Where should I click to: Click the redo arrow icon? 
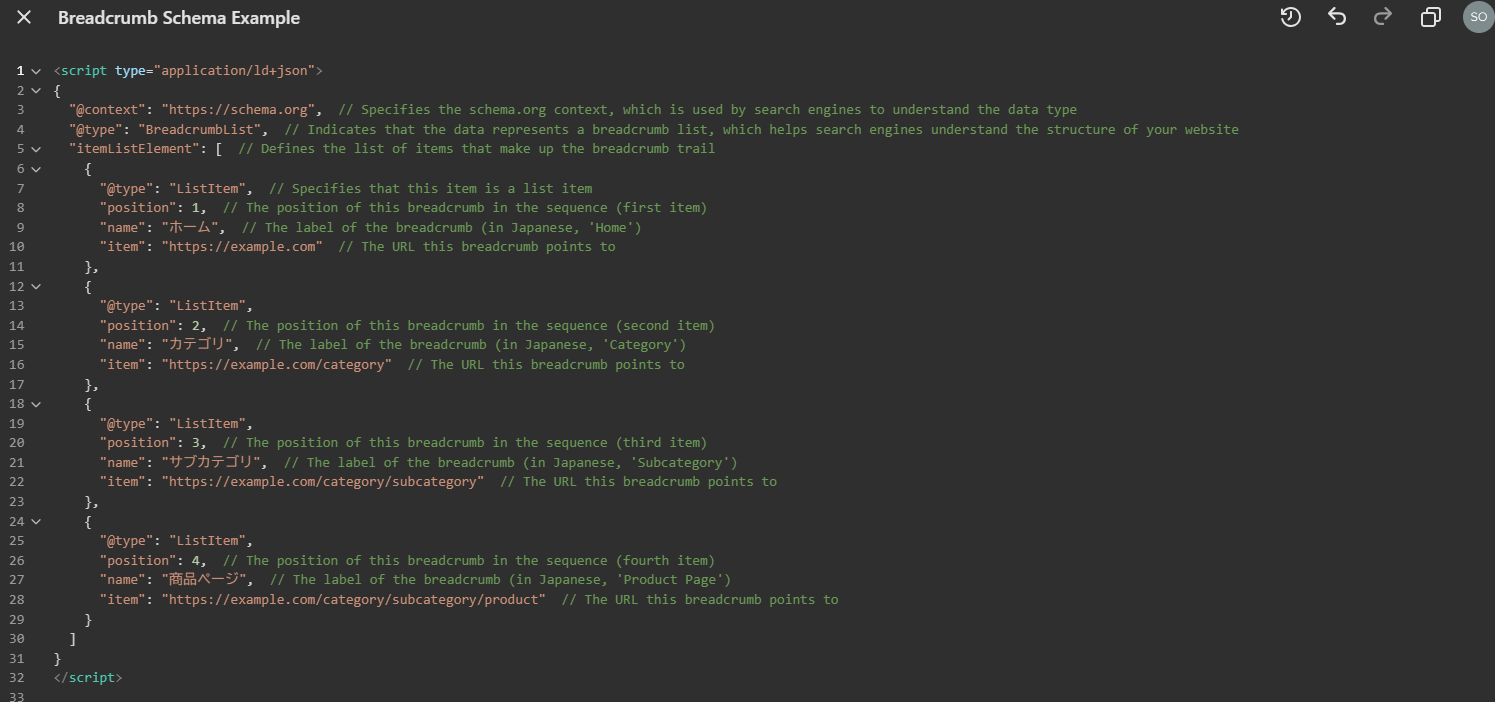(1383, 17)
